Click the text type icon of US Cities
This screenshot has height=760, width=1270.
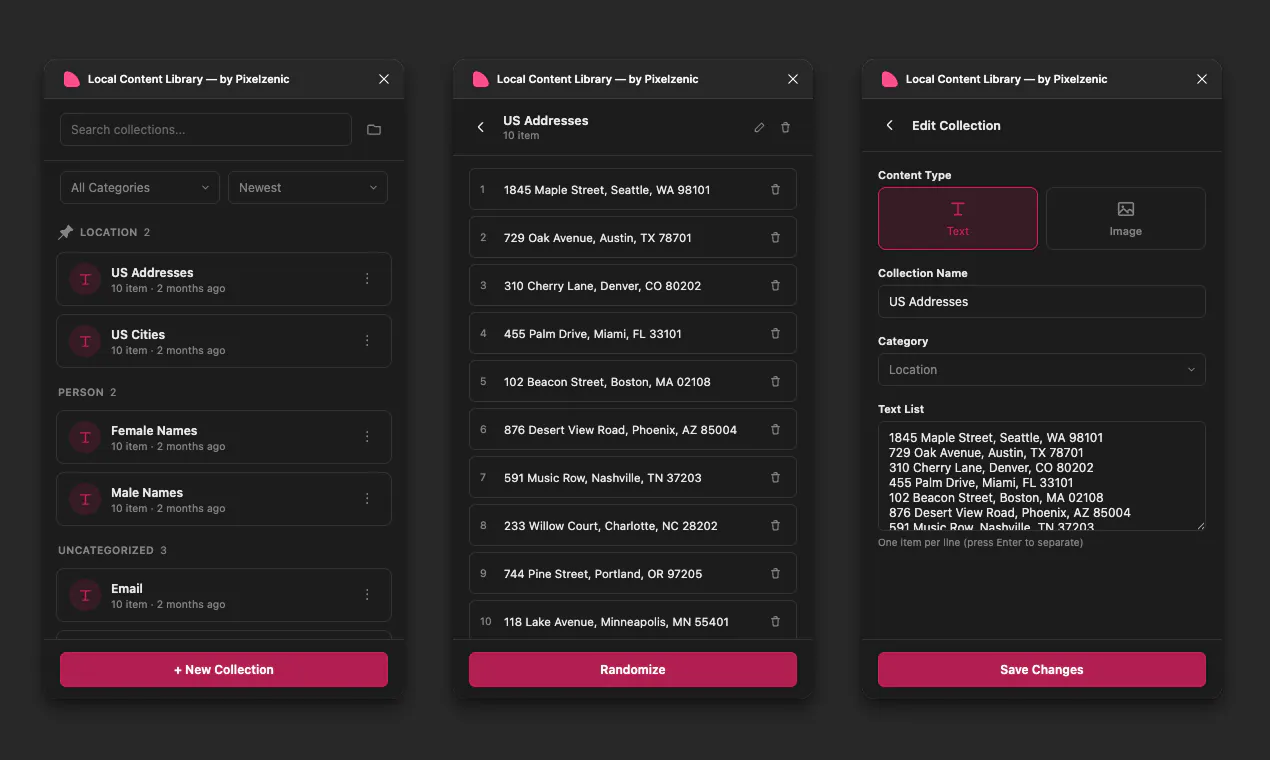(x=85, y=341)
